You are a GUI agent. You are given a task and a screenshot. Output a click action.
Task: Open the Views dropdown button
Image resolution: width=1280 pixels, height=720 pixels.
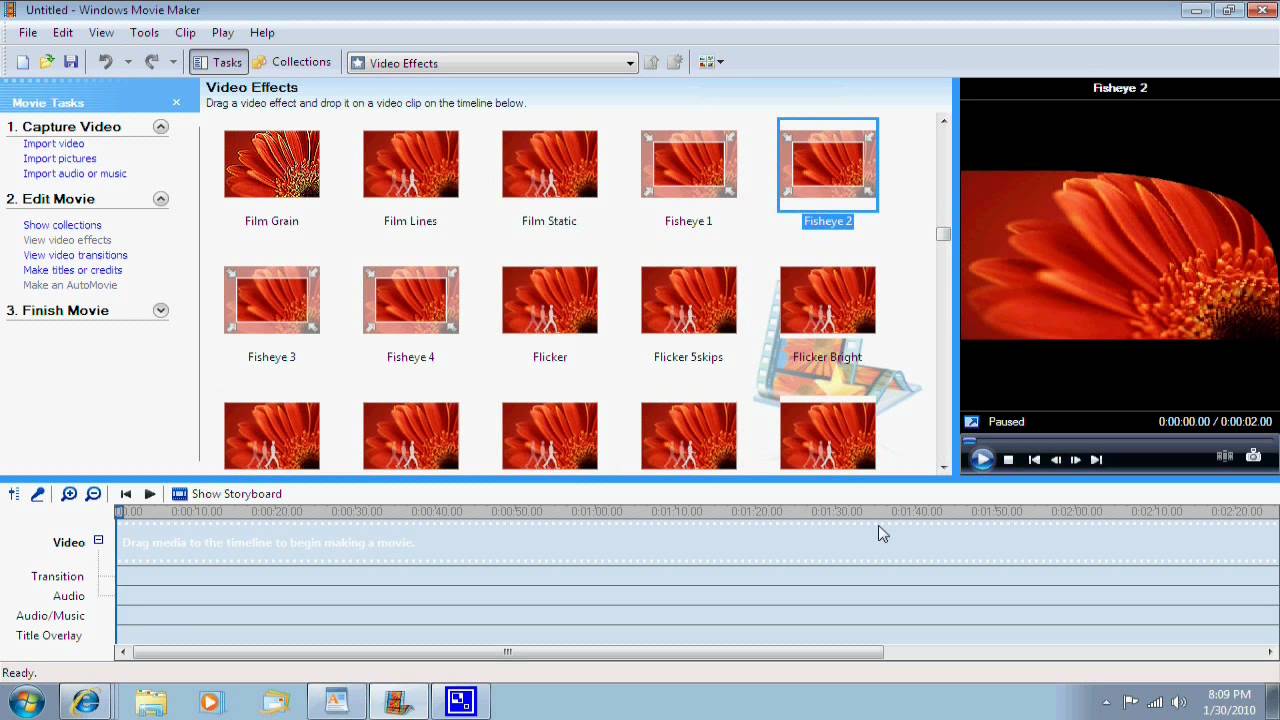pos(711,62)
